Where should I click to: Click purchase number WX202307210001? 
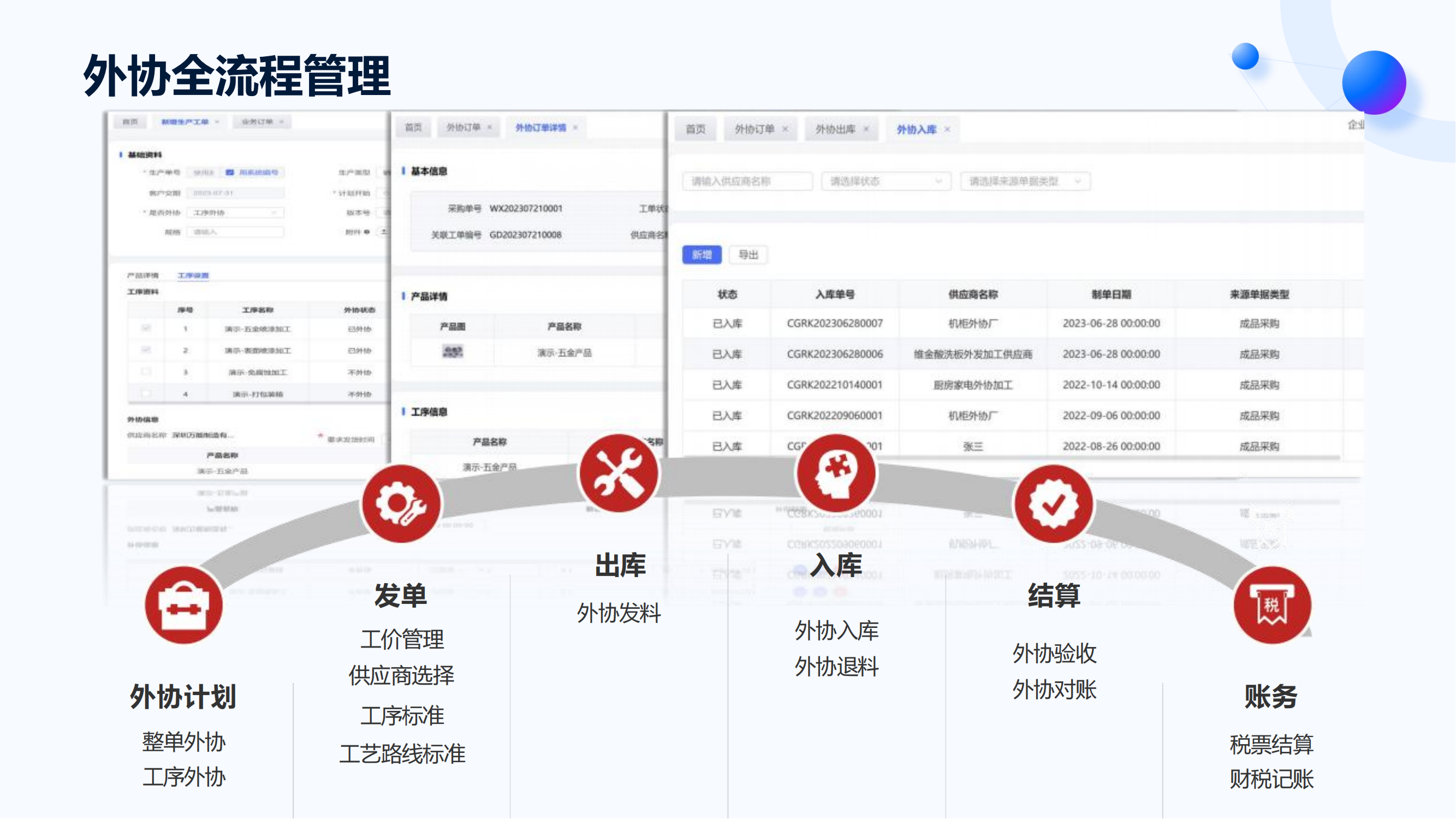point(526,209)
